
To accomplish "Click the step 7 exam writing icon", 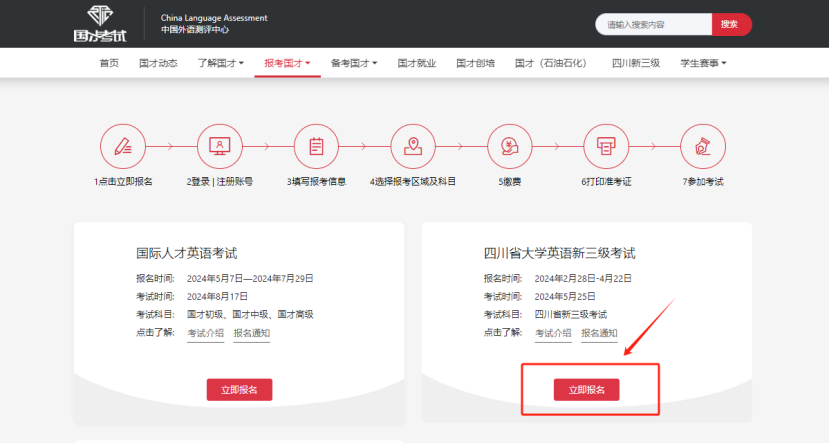I will pos(702,147).
